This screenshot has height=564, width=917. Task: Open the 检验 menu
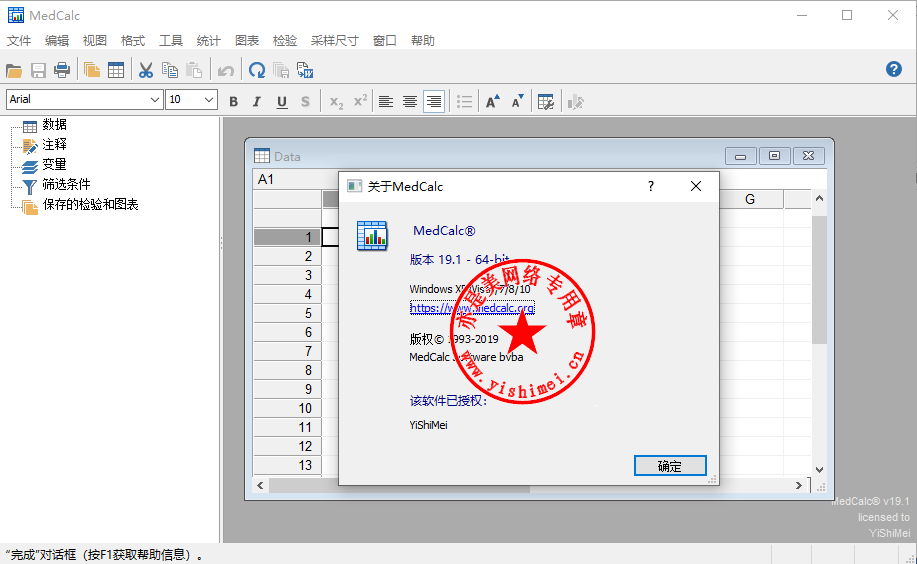coord(285,40)
